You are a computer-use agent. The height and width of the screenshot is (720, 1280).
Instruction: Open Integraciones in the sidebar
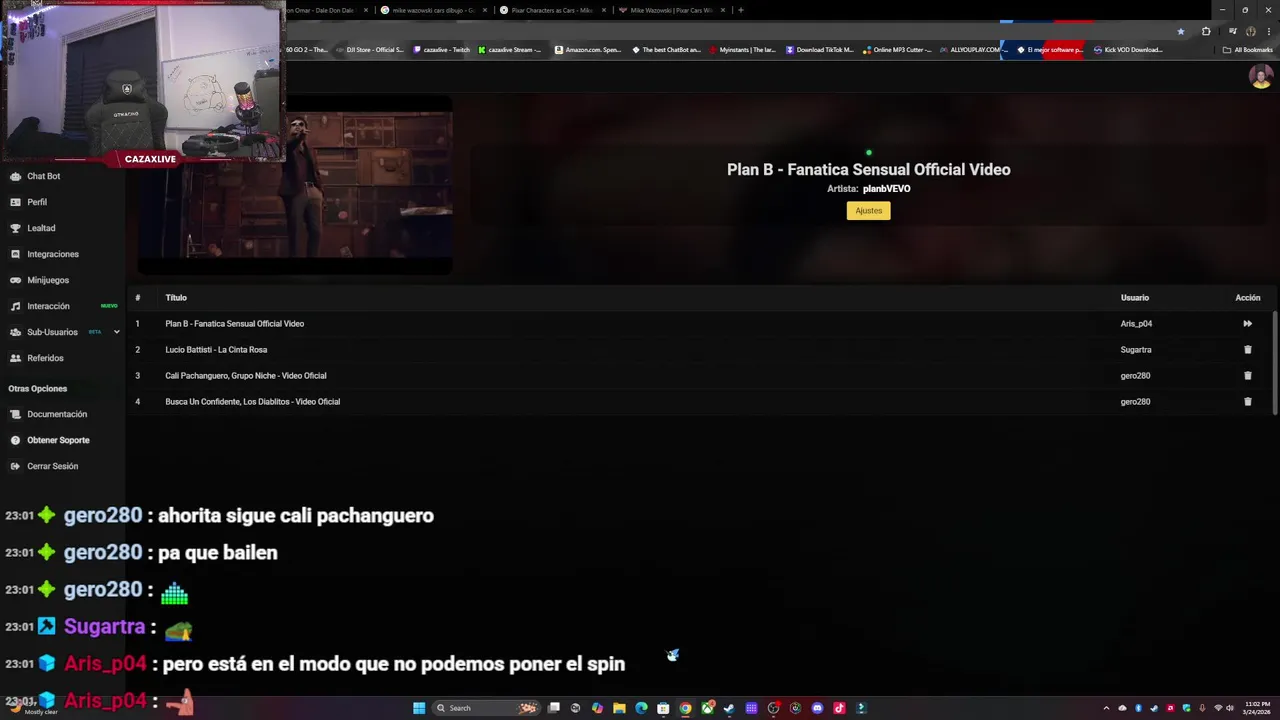53,254
